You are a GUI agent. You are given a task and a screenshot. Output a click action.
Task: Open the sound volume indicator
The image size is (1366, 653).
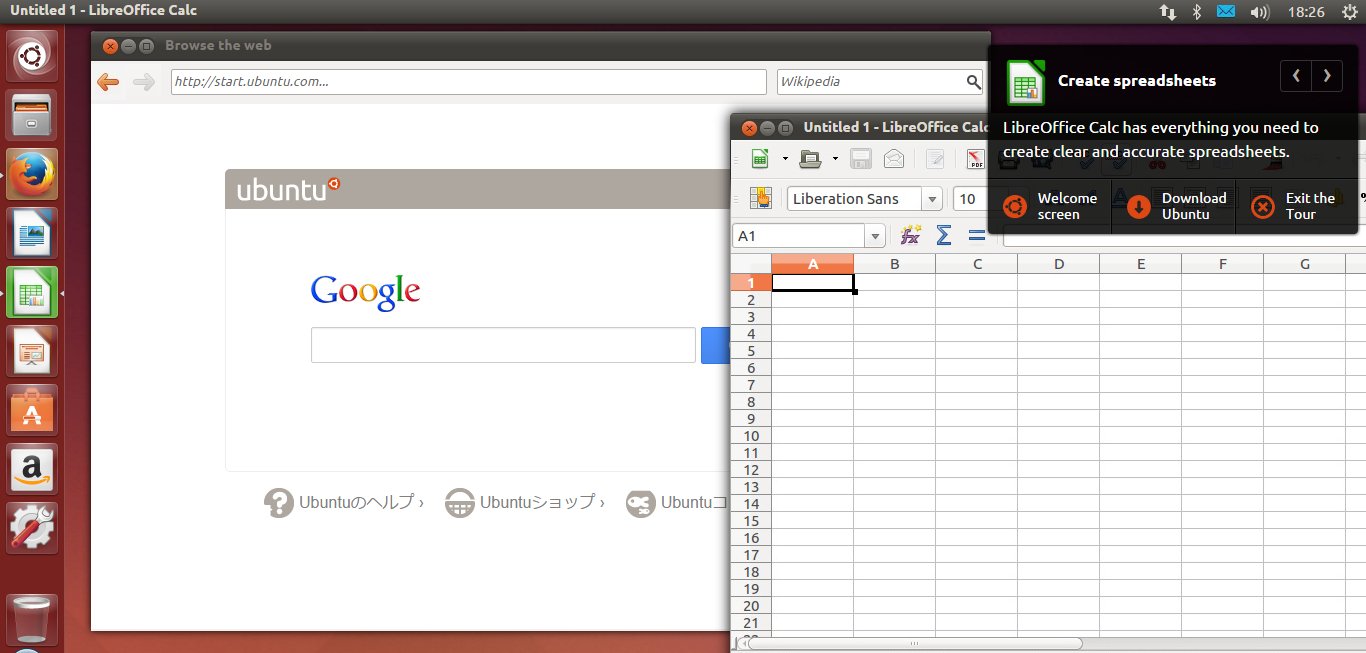click(x=1260, y=12)
